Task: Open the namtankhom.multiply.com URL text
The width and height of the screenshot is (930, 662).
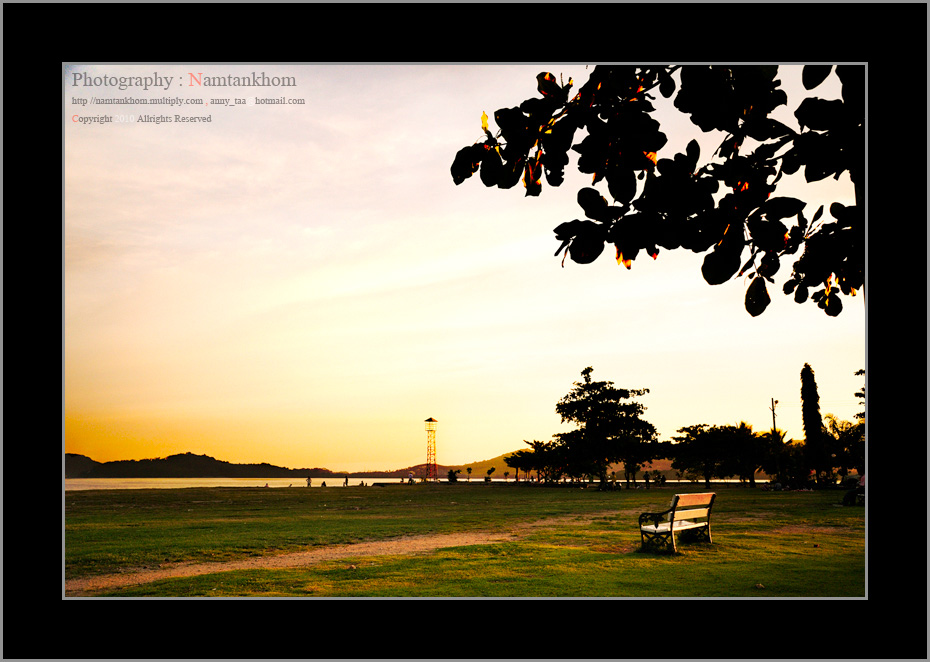Action: (137, 101)
